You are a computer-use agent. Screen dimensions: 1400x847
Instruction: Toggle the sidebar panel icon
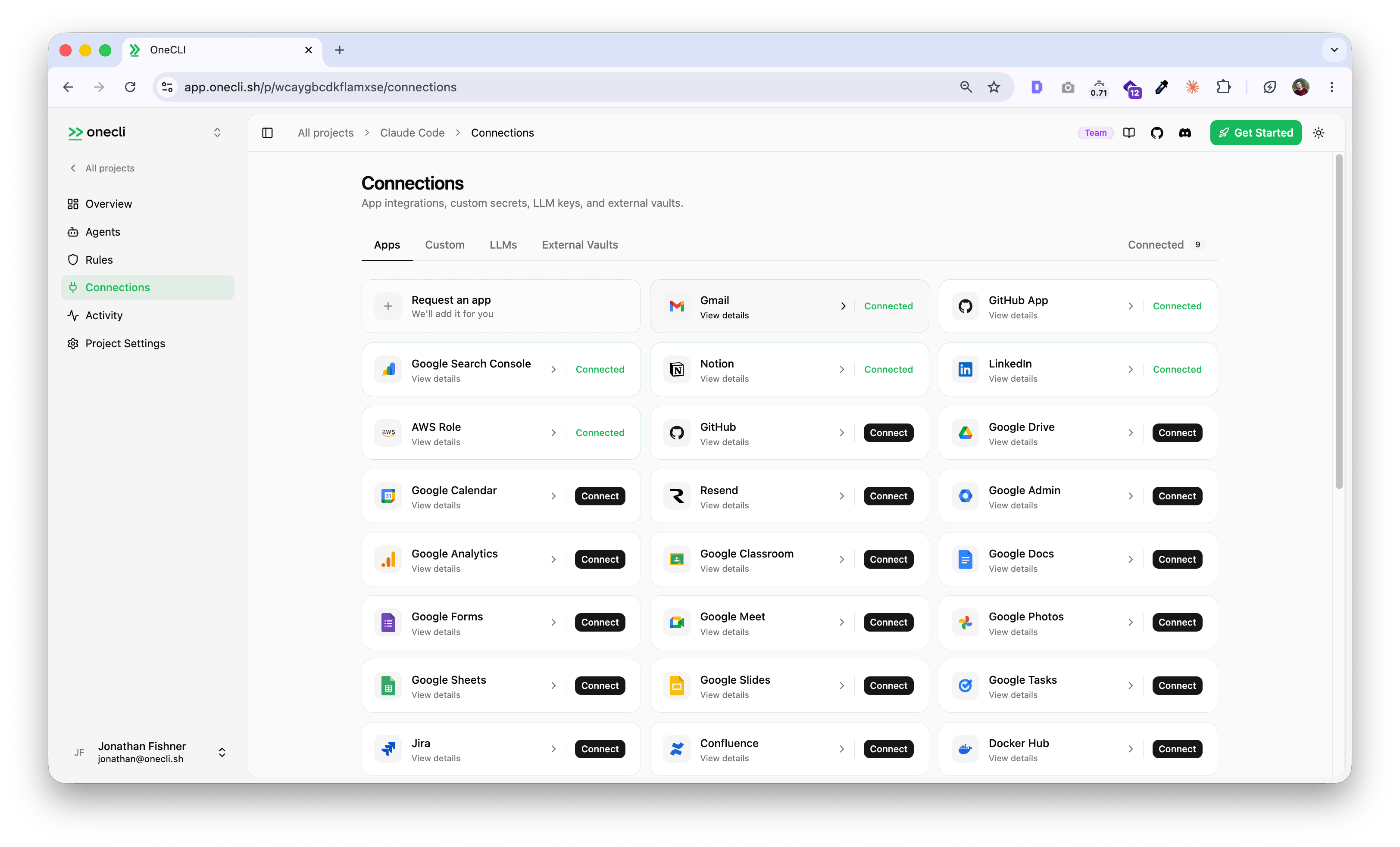click(x=267, y=133)
